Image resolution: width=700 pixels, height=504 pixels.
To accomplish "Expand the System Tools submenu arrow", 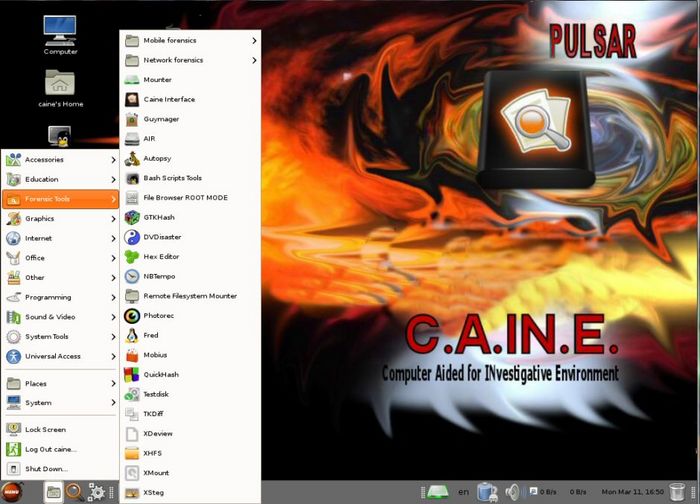I will [113, 337].
